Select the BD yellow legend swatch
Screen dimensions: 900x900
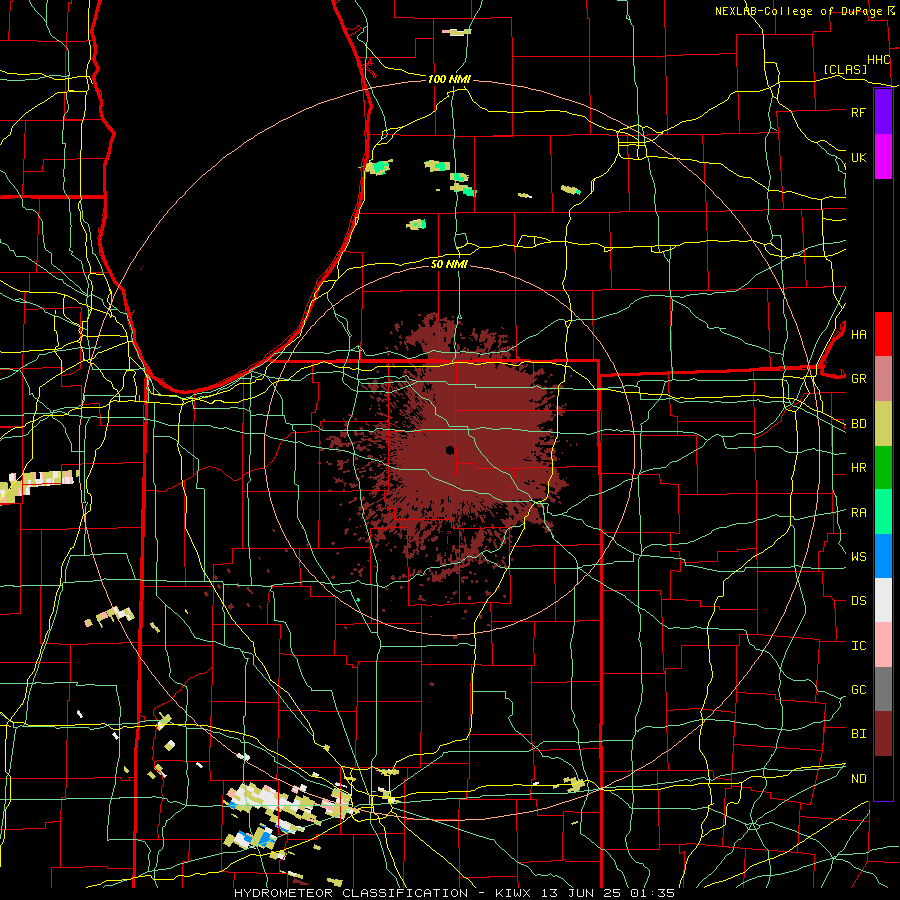click(883, 424)
